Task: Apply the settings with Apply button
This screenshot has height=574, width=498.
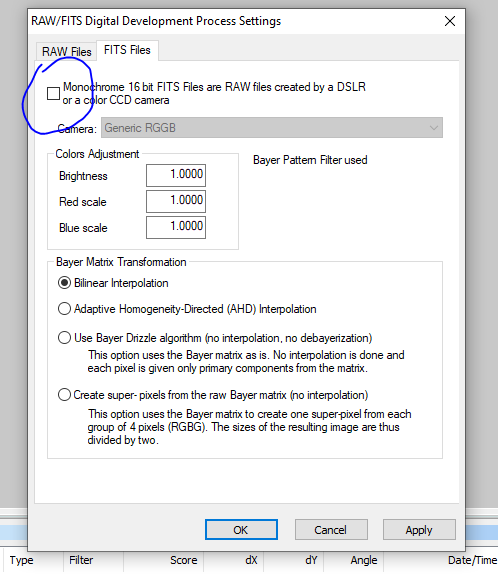Action: point(419,530)
